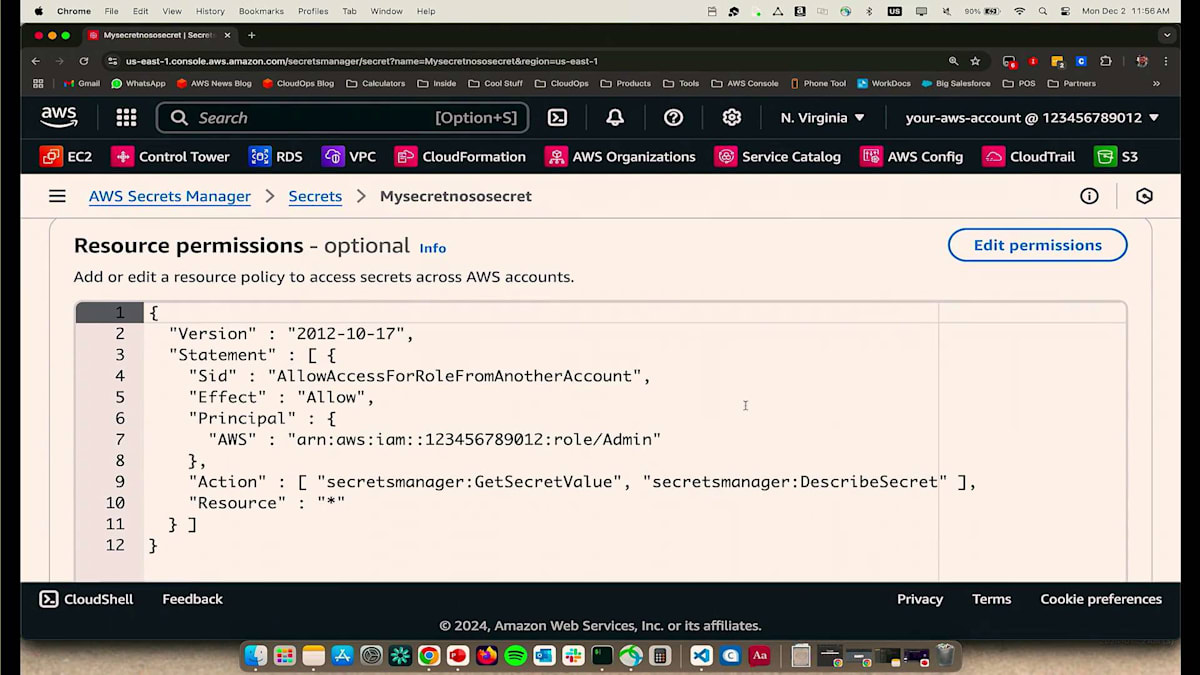Open the Tools bookmark folder
Viewport: 1200px width, 675px height.
click(681, 84)
